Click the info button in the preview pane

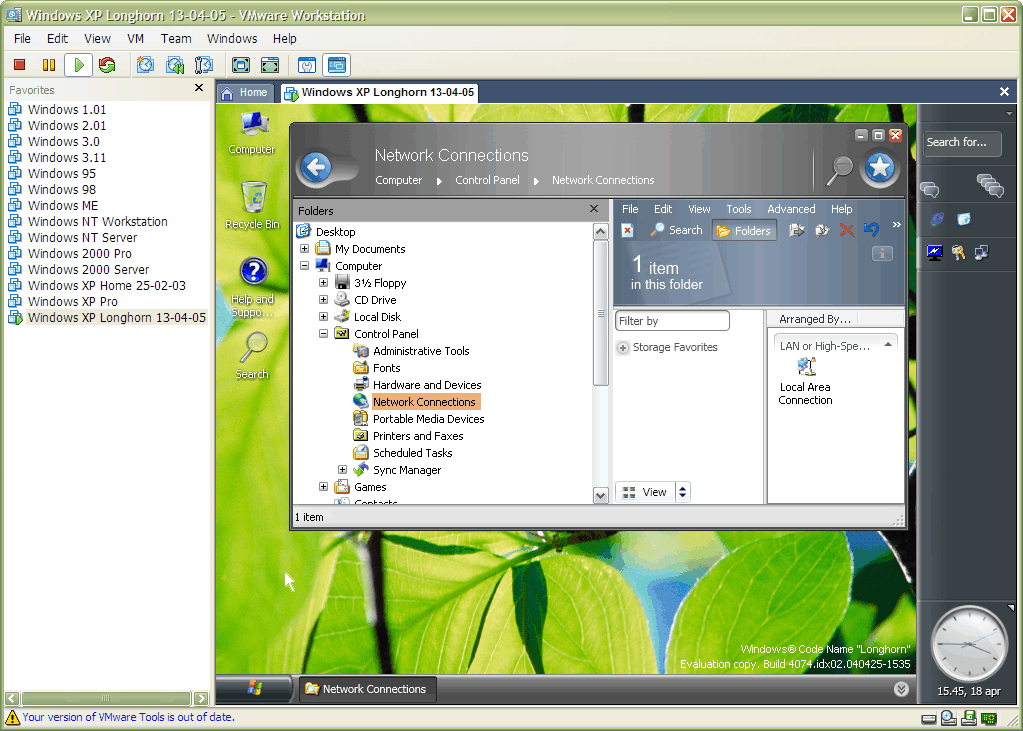tap(882, 254)
